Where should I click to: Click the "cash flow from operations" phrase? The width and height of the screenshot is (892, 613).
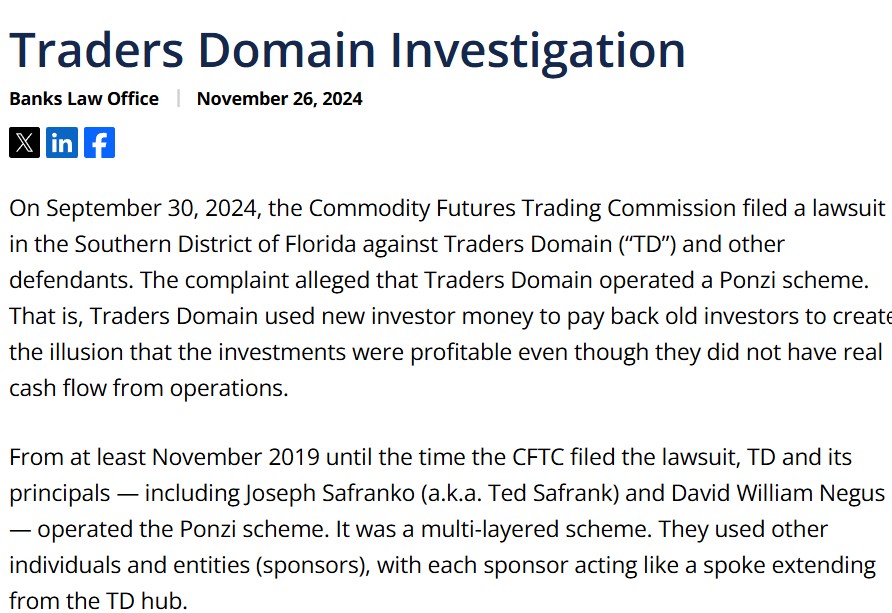[146, 388]
